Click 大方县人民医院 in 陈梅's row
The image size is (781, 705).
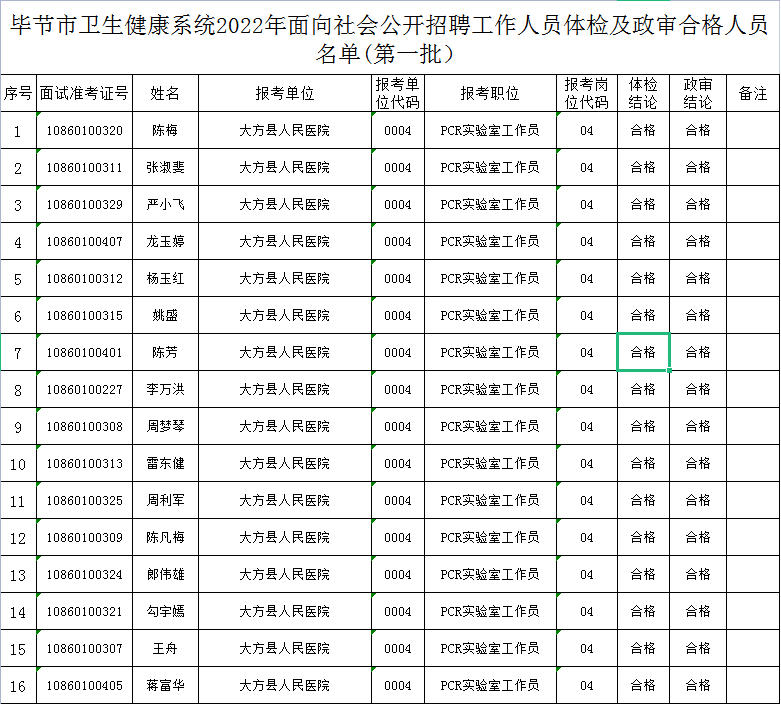point(285,131)
